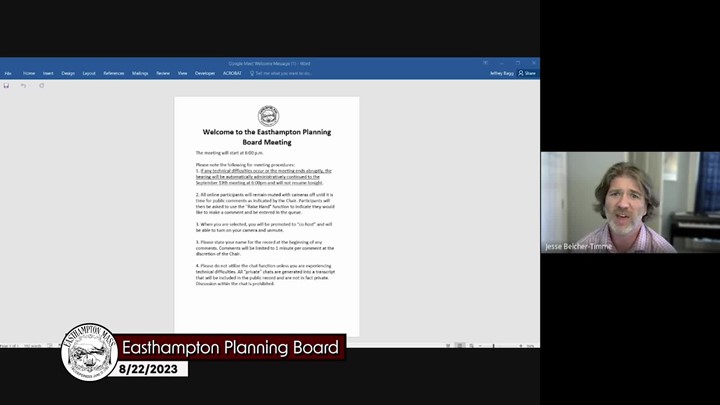Select Print Layout view icon in status bar

click(460, 345)
